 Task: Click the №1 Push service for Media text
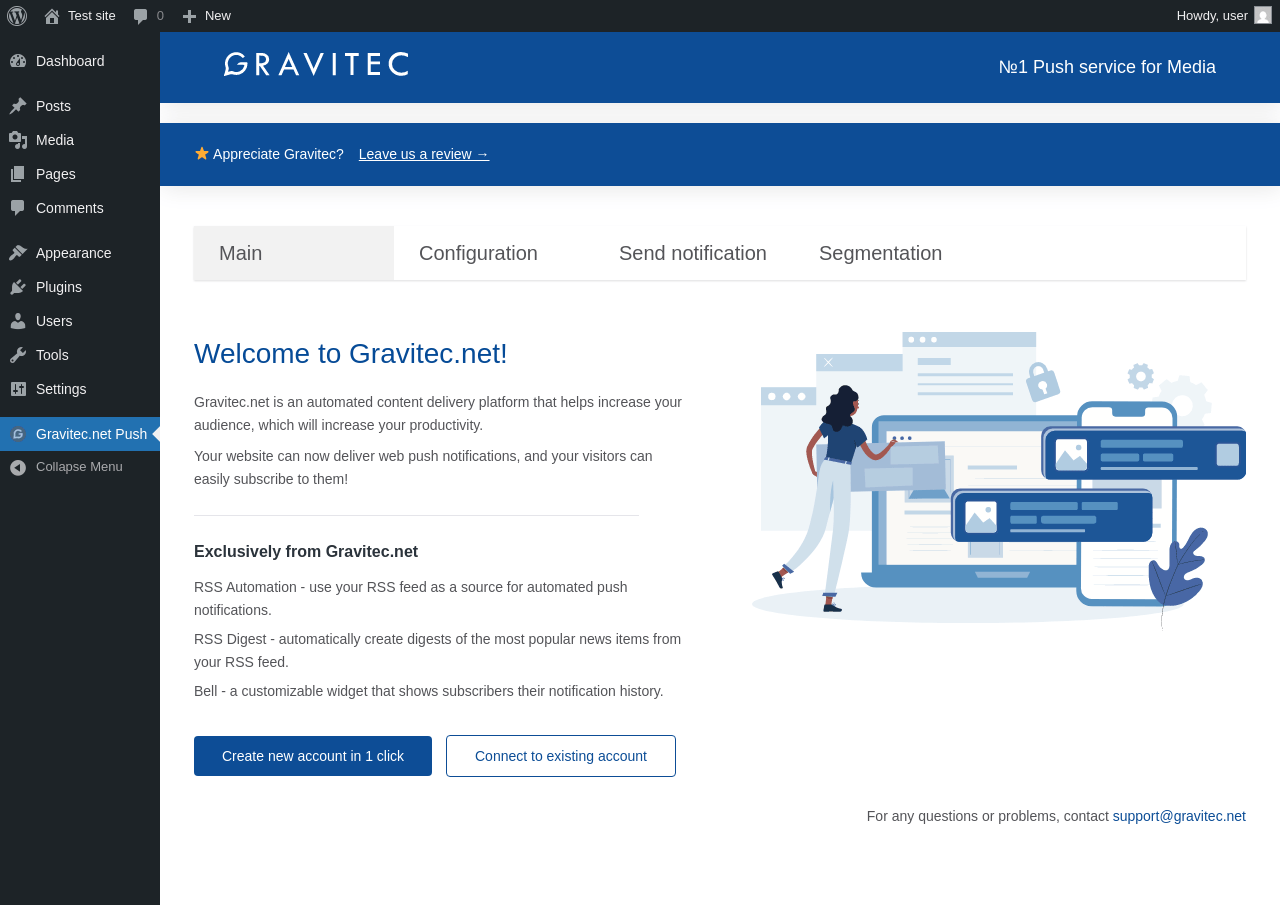click(x=1107, y=67)
